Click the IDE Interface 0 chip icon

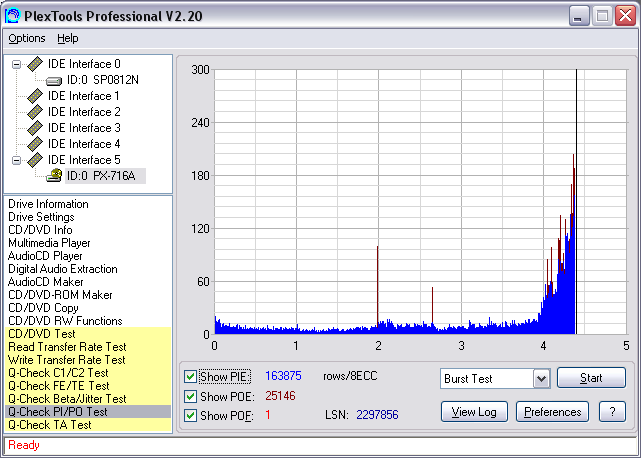click(x=35, y=64)
